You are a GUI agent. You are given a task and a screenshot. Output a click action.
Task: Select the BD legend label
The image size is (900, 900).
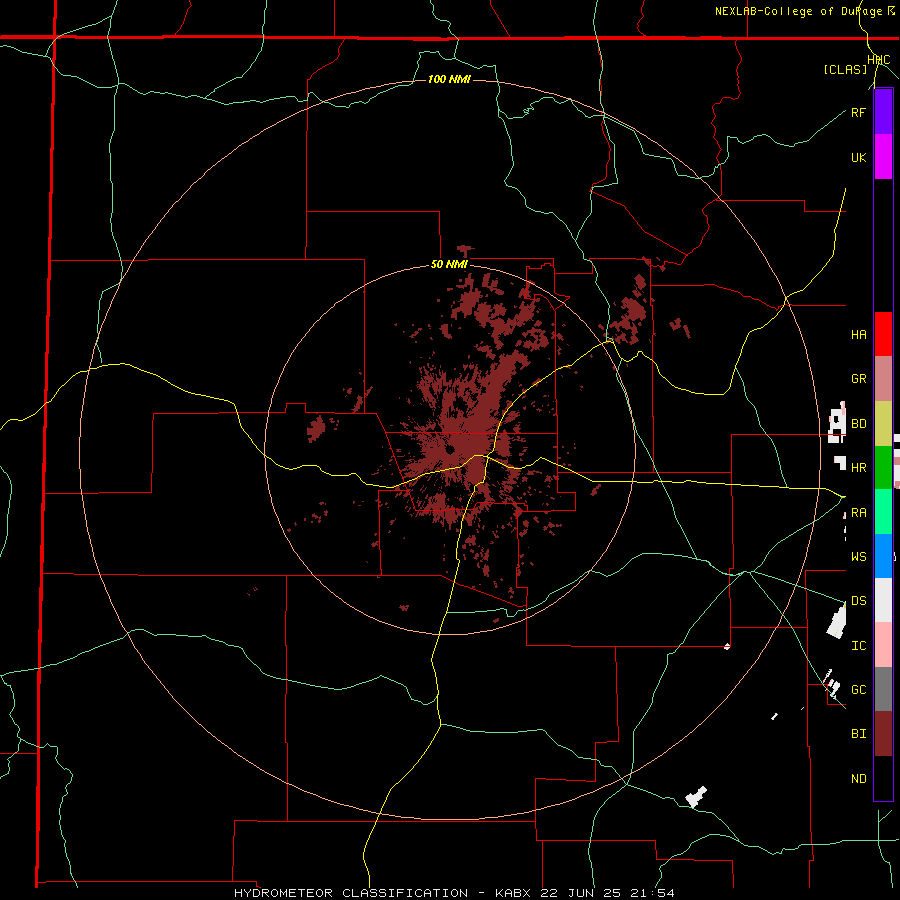coord(858,424)
